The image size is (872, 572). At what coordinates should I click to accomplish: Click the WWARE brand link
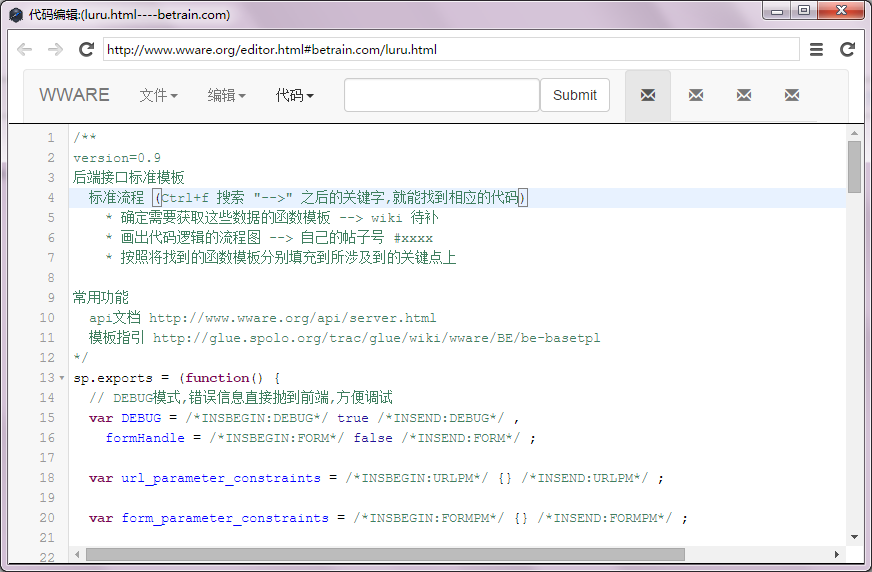(x=74, y=95)
